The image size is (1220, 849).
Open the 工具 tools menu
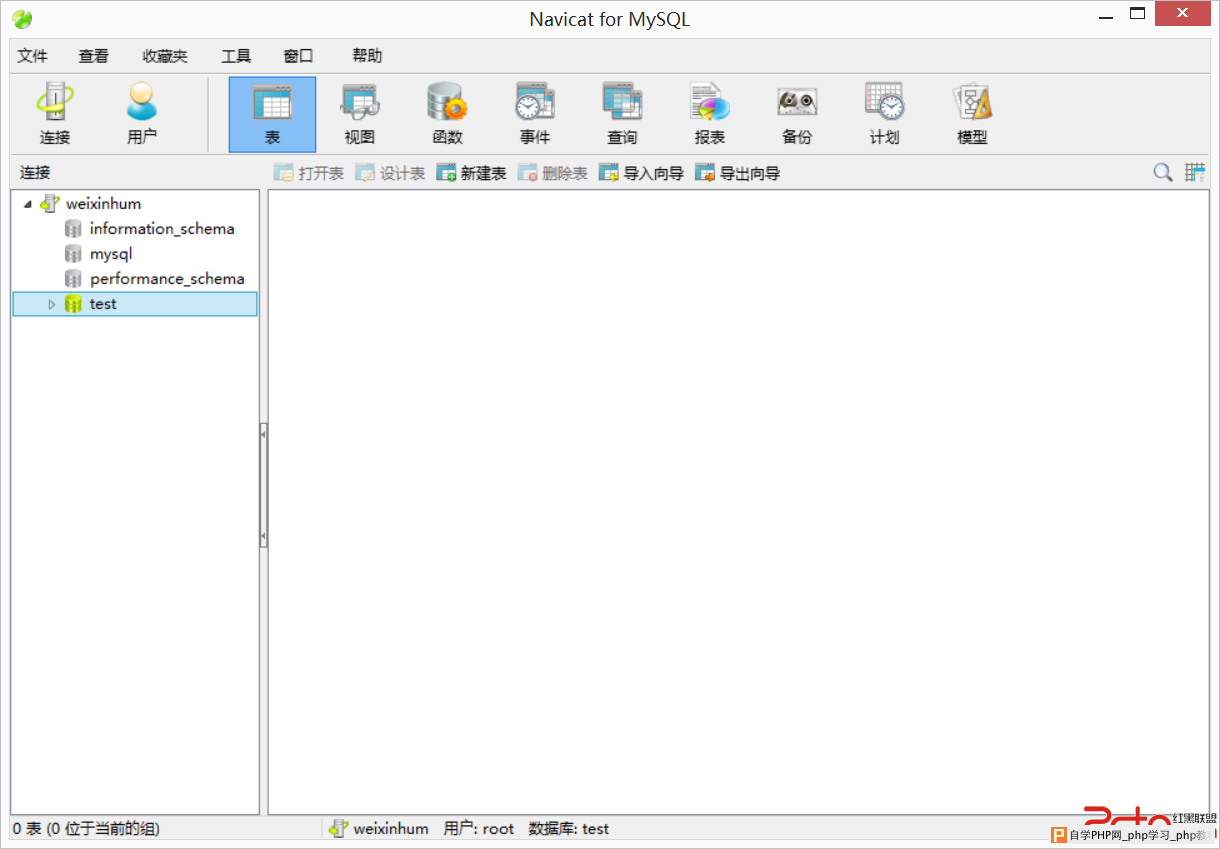coord(236,56)
